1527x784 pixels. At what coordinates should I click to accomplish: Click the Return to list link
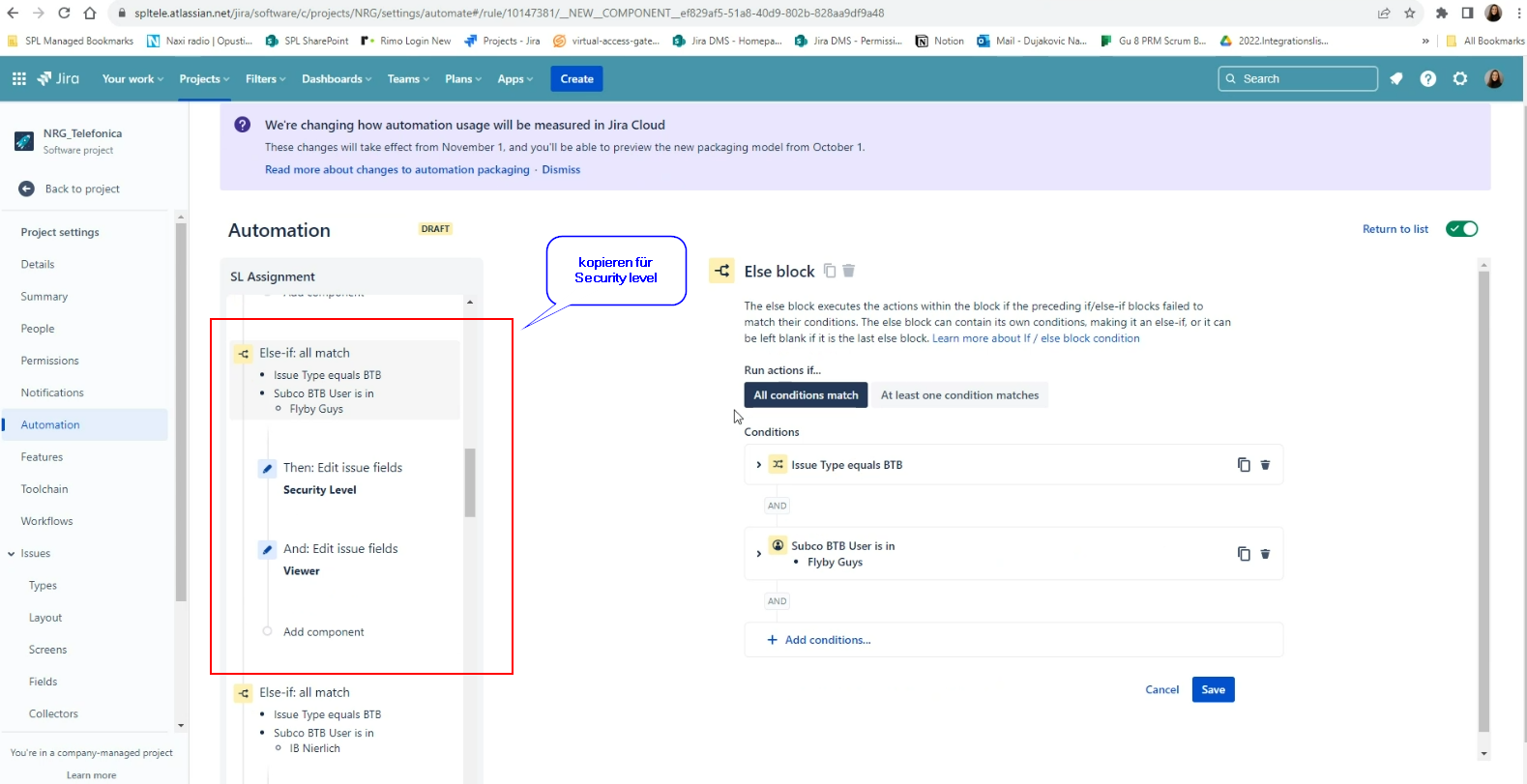click(1395, 229)
